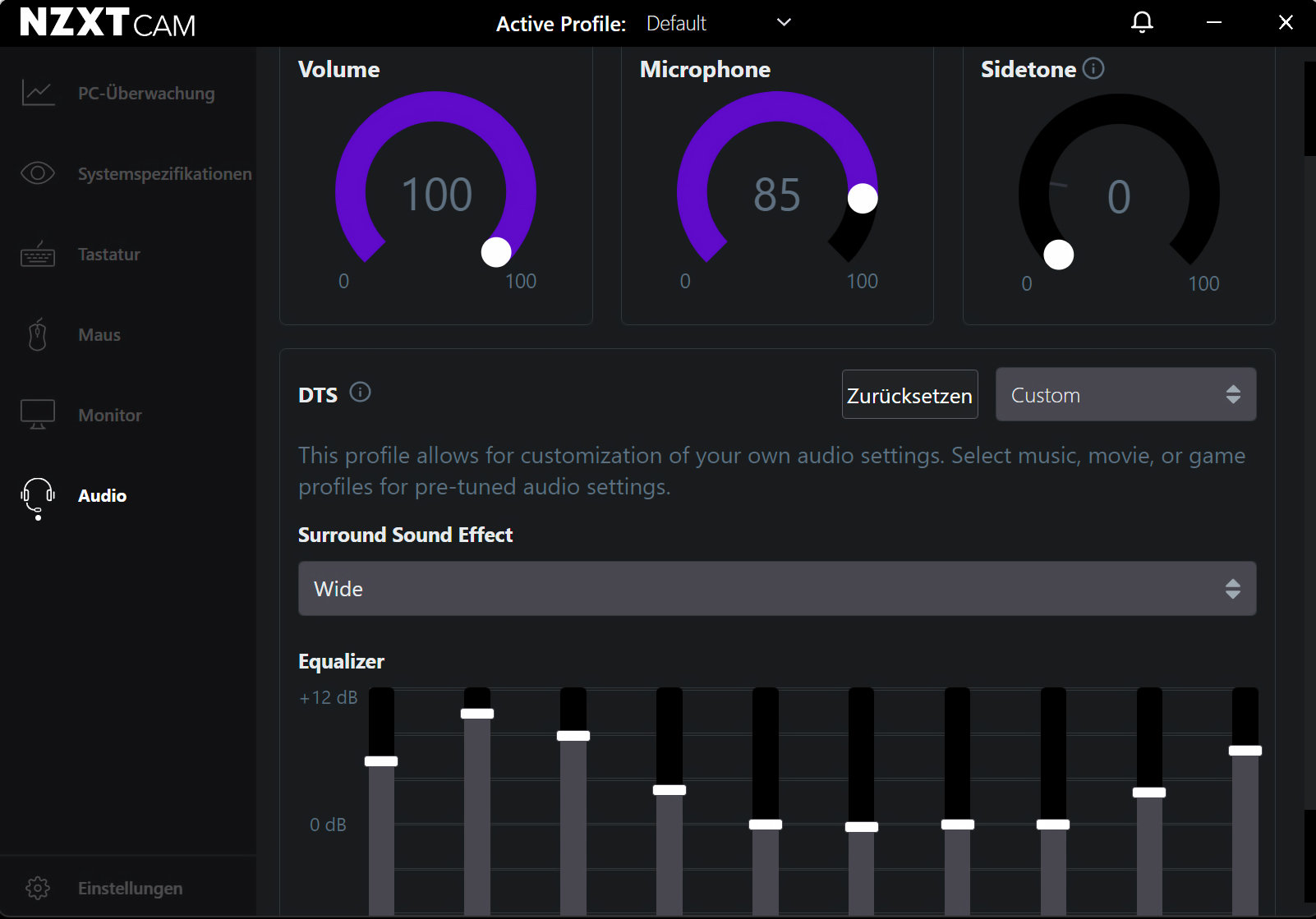1316x919 pixels.
Task: Close the NZXT CAM window
Action: pos(1286,23)
